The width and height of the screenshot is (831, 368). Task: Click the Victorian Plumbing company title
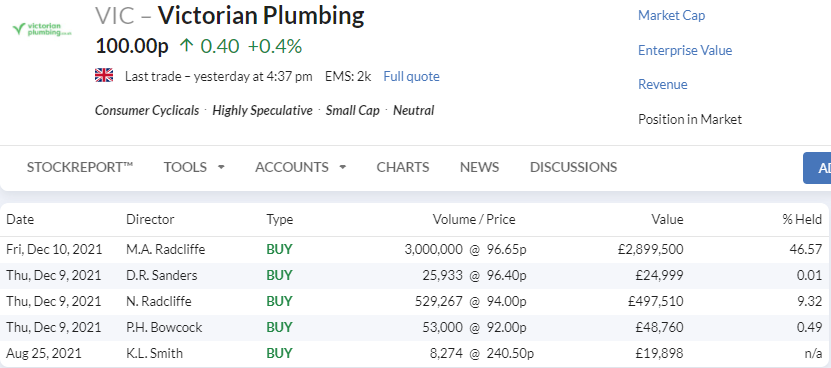click(x=261, y=15)
